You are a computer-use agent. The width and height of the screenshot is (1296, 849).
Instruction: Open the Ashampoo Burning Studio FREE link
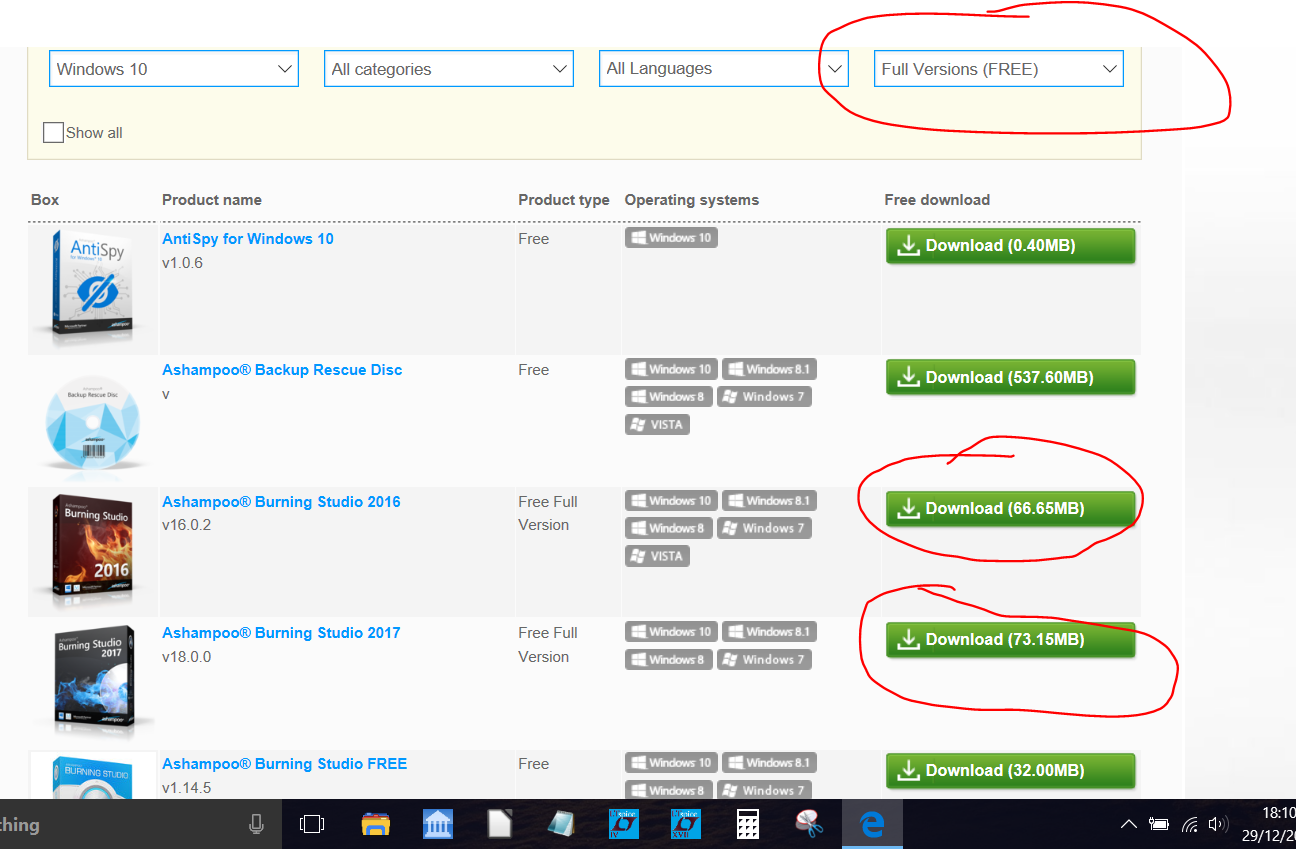[285, 763]
